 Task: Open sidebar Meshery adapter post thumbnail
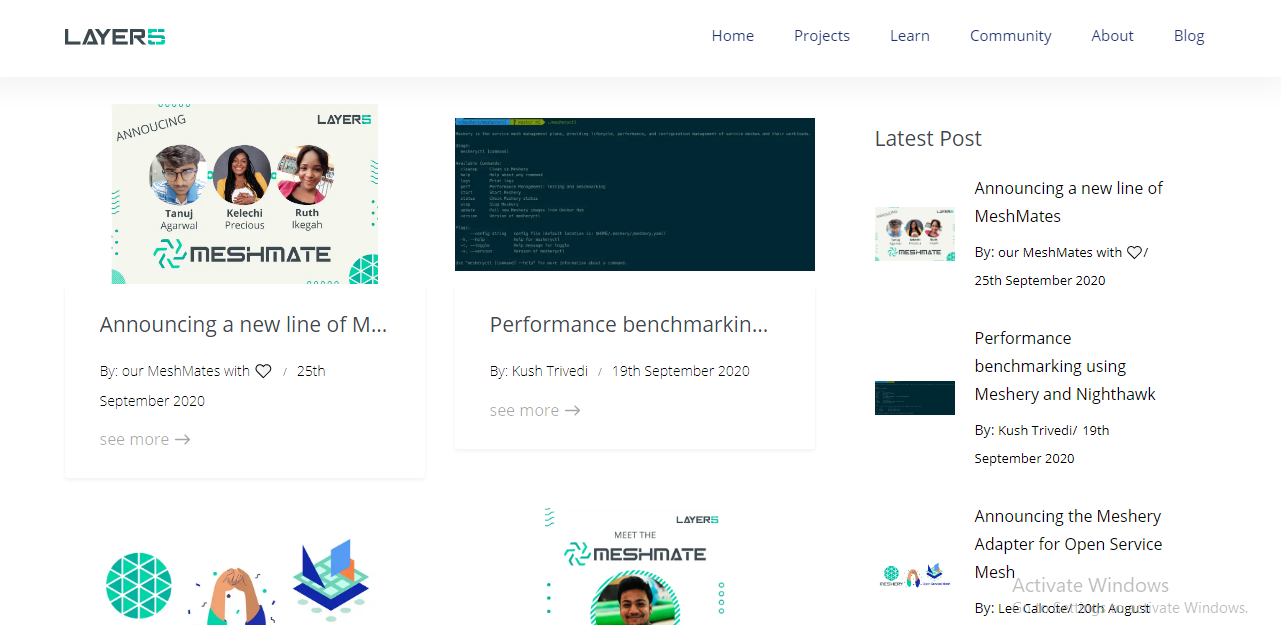coord(915,575)
